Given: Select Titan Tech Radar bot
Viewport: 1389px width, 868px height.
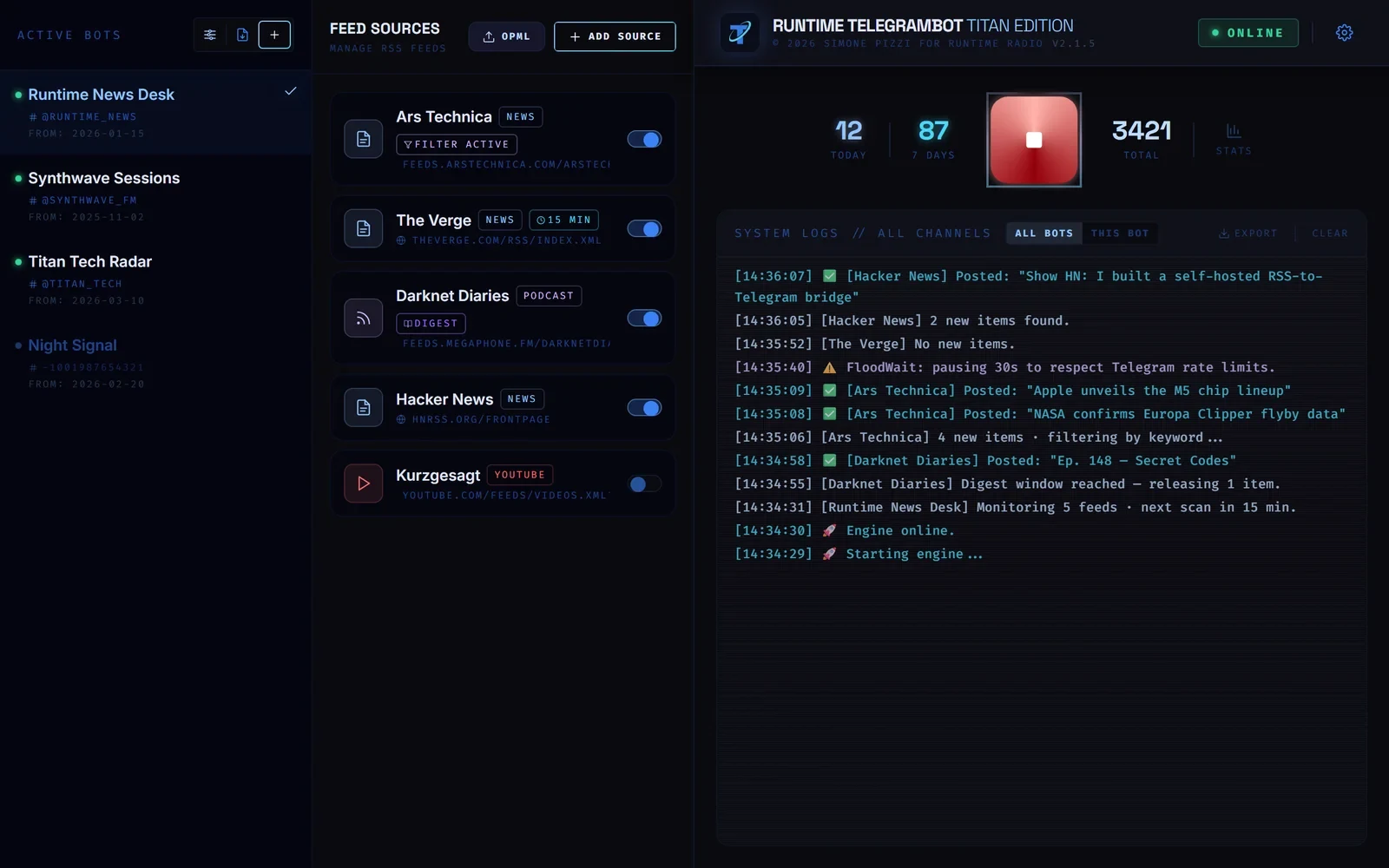Looking at the screenshot, I should point(156,279).
